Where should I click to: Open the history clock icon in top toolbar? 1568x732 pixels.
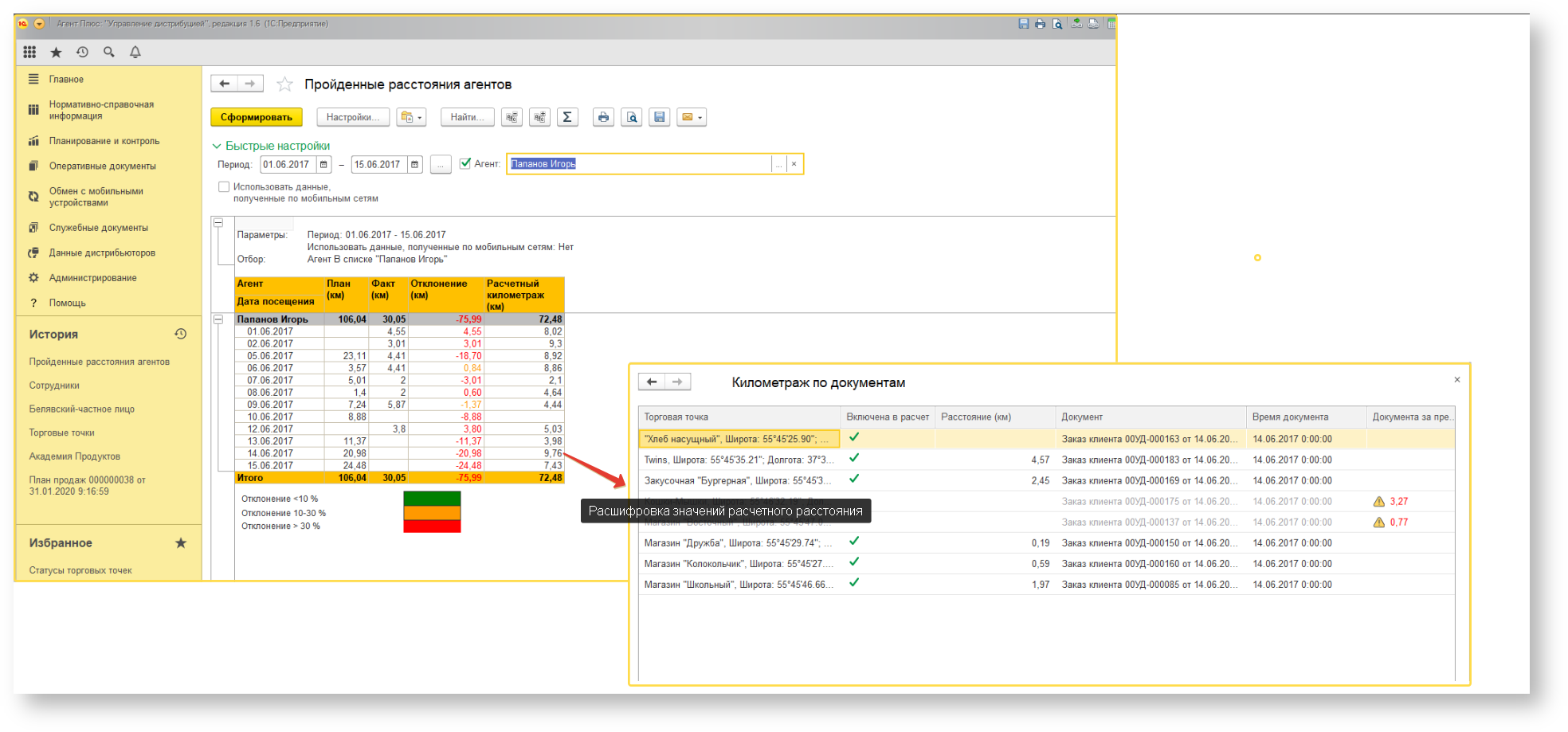click(x=82, y=52)
